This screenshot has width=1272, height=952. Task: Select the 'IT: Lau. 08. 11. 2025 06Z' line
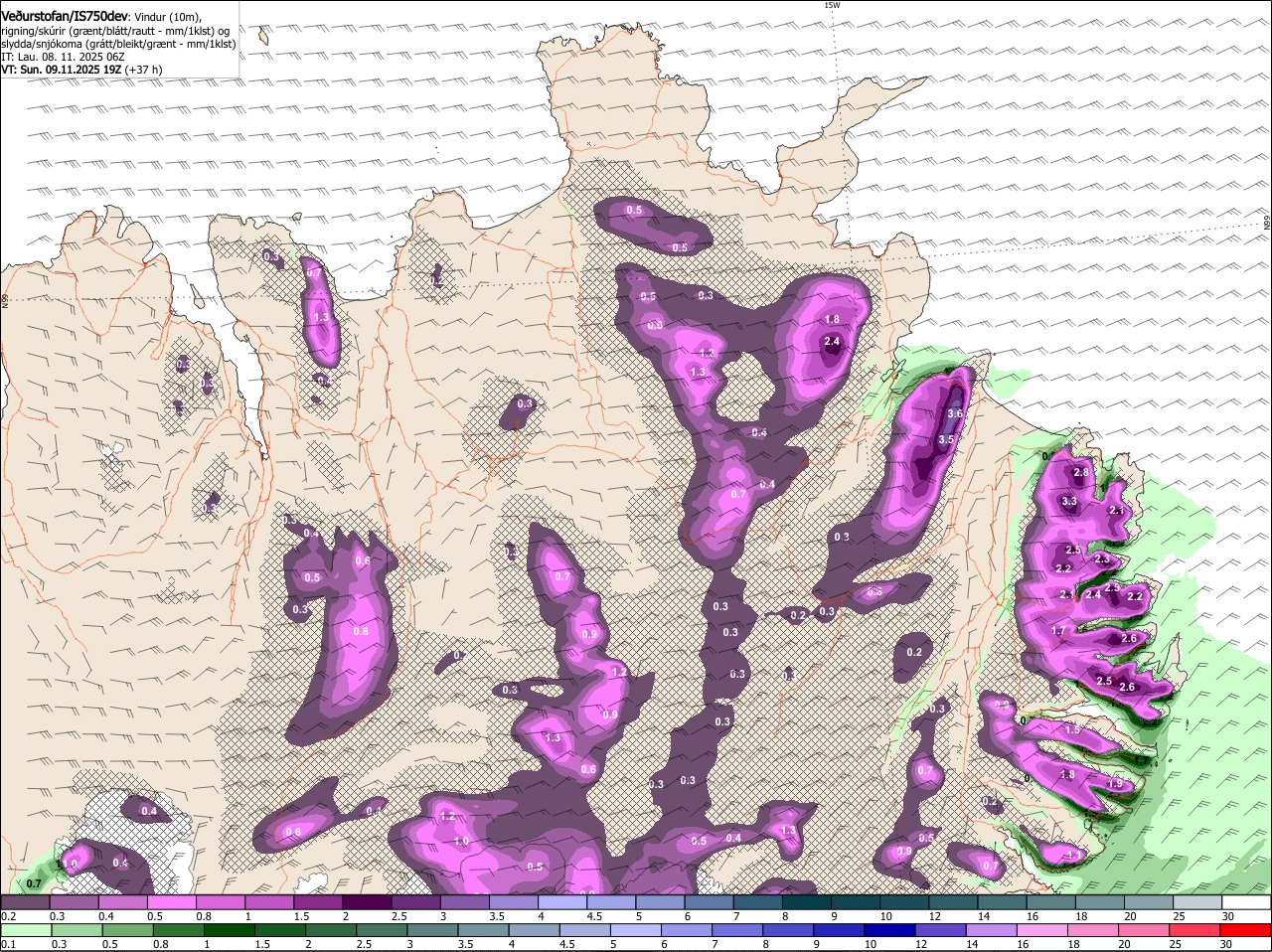pos(63,57)
